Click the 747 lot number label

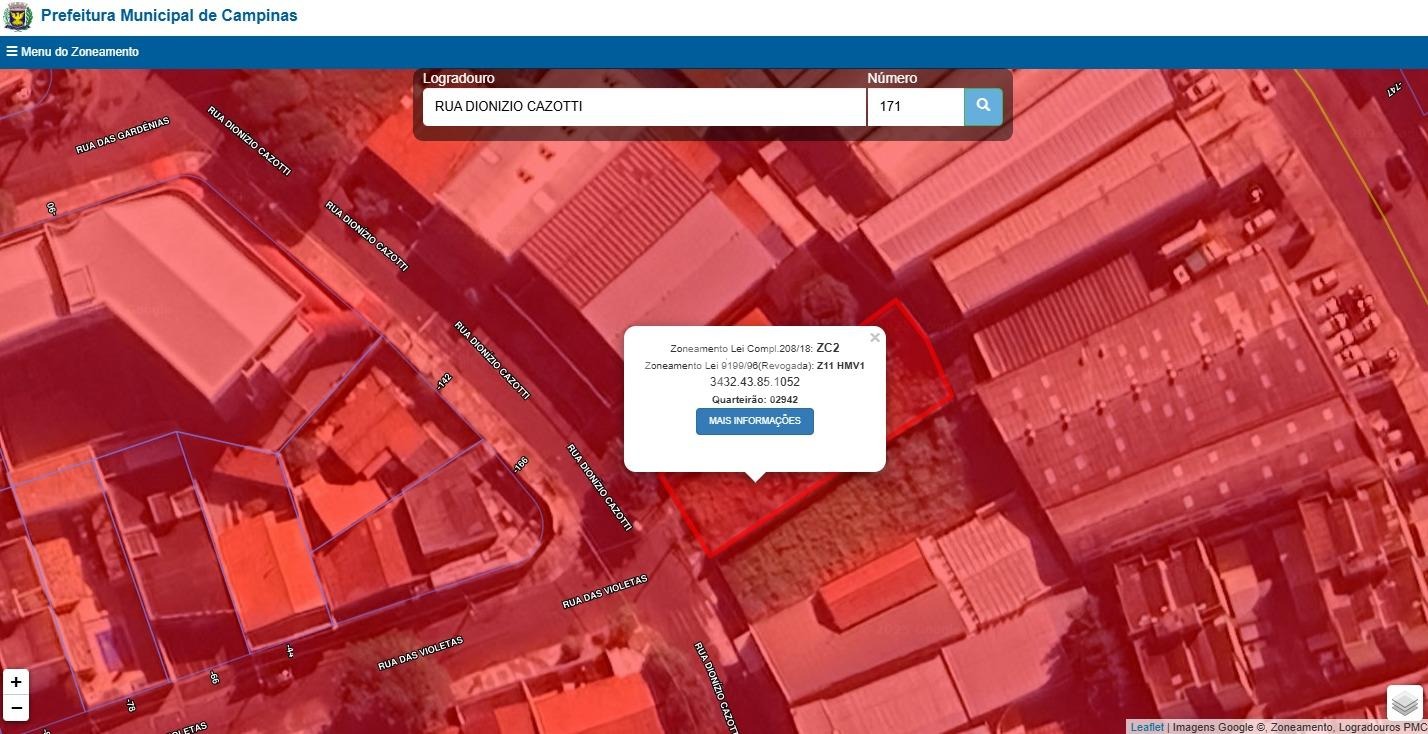point(1393,90)
